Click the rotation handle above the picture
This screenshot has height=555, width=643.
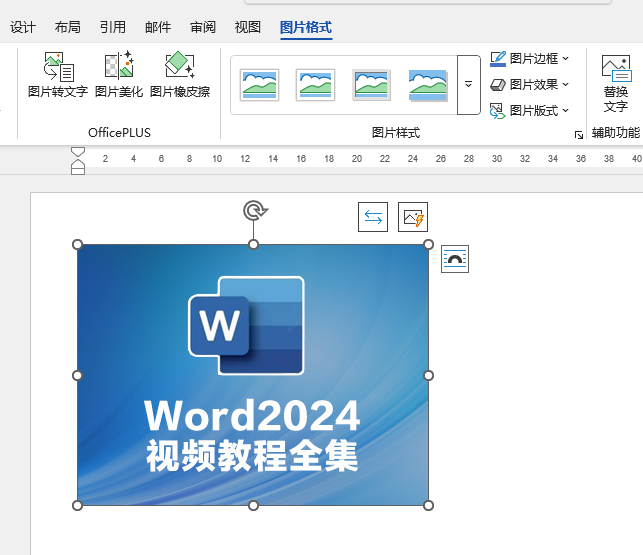255,211
